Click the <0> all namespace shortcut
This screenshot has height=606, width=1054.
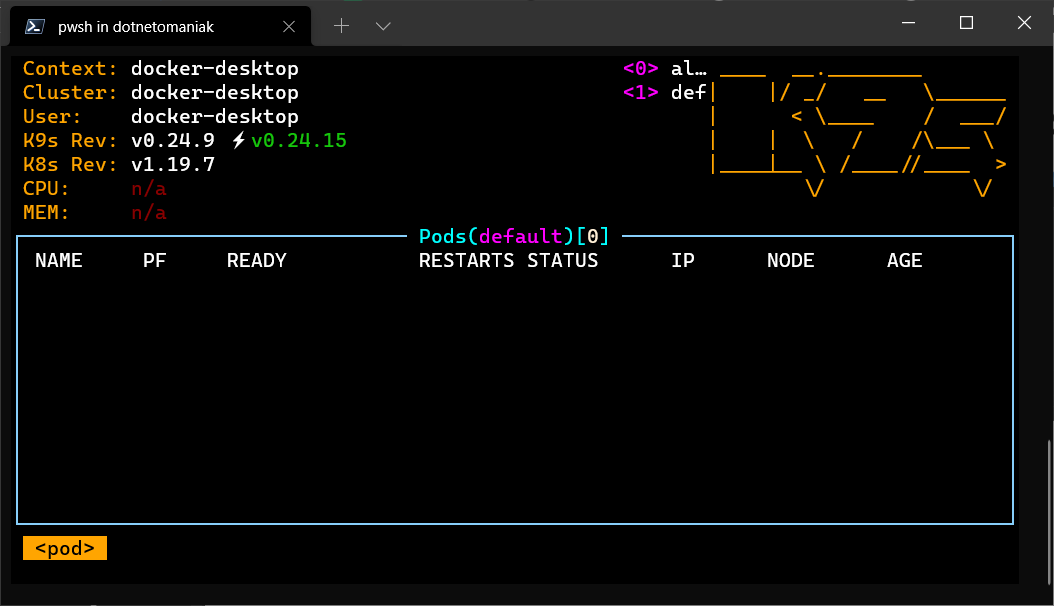(x=665, y=69)
